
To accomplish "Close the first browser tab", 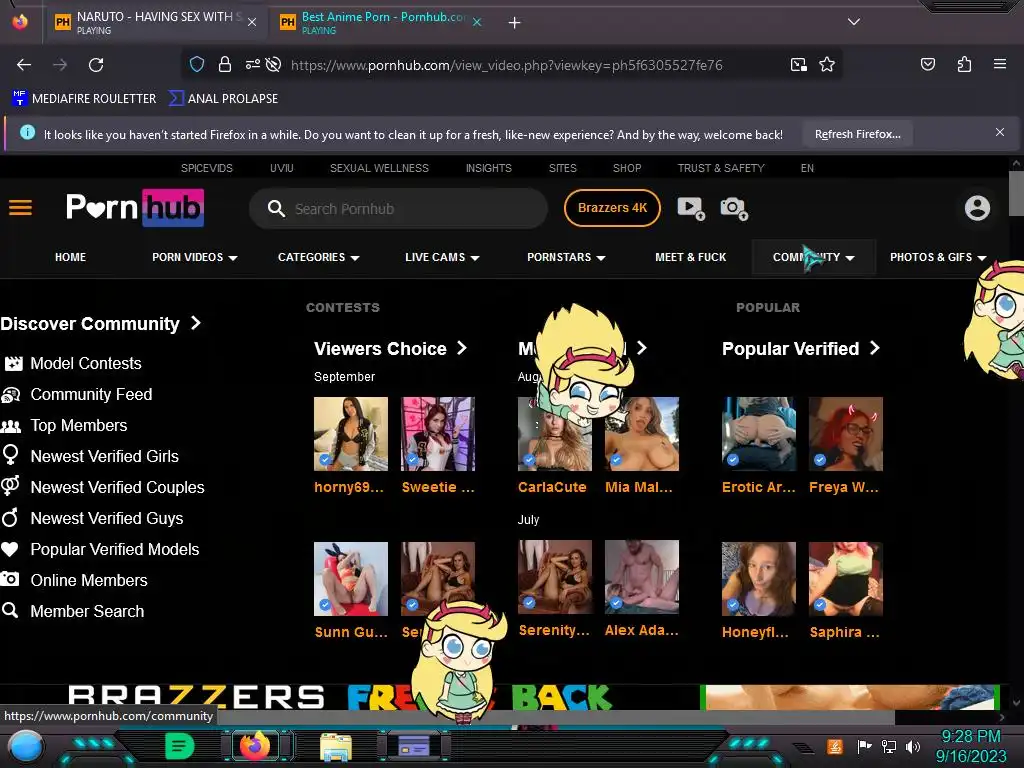I will (x=252, y=22).
